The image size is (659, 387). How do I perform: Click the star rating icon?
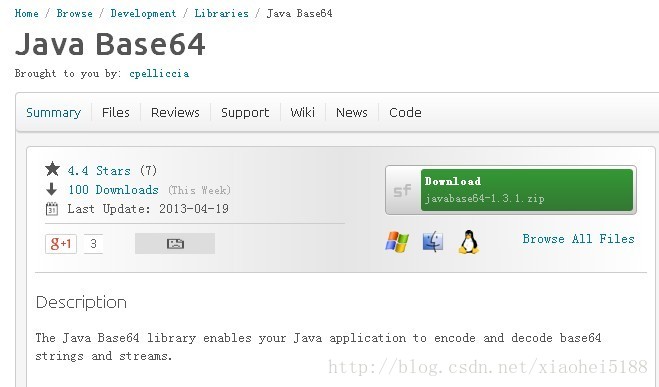(53, 169)
